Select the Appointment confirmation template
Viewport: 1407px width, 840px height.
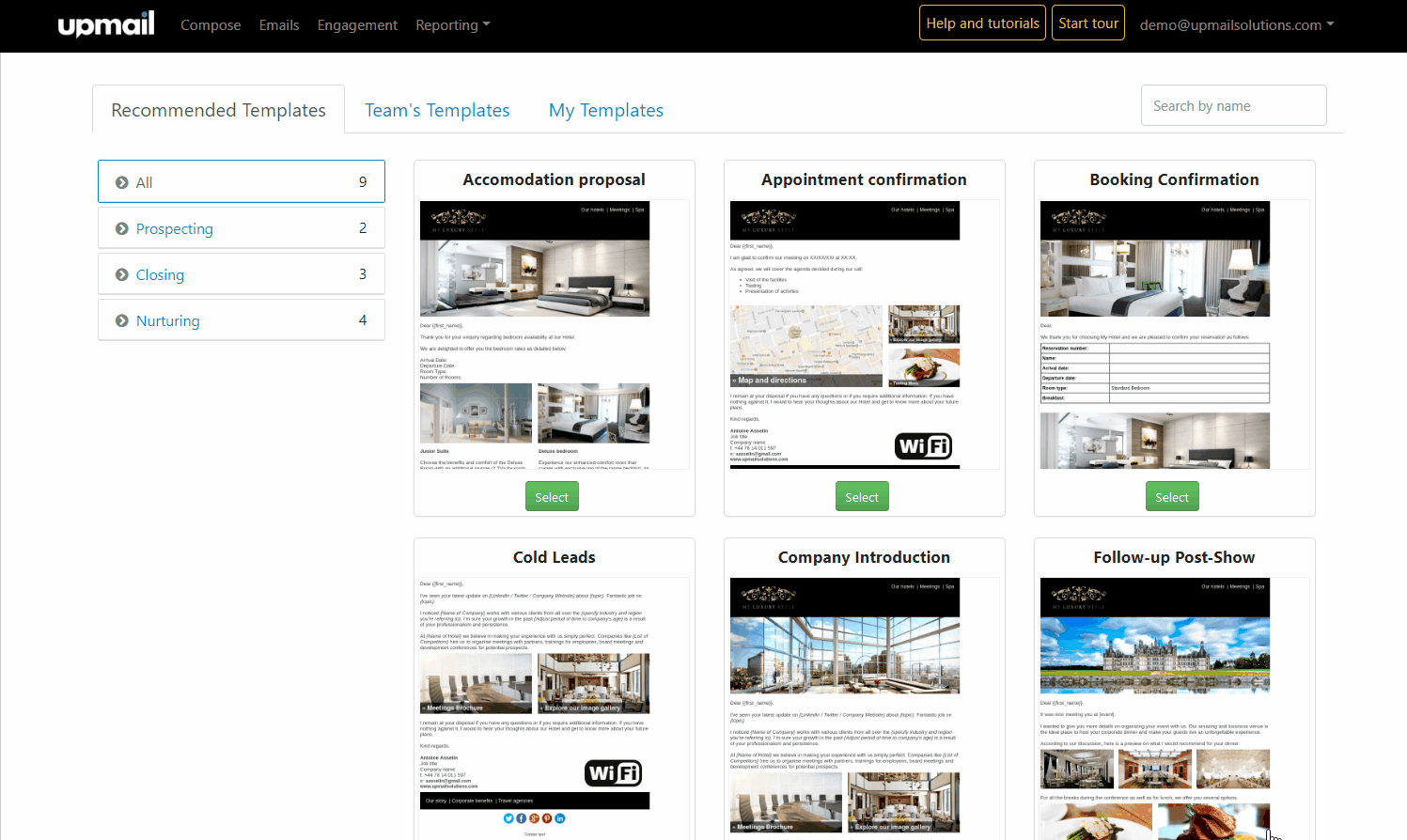[x=862, y=497]
